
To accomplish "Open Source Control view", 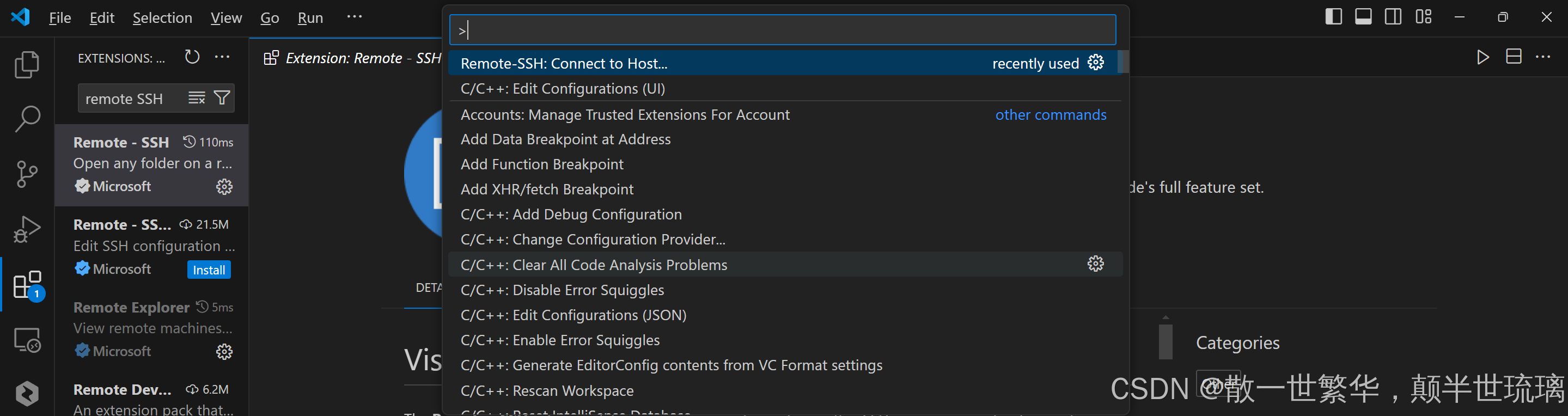I will (x=27, y=174).
